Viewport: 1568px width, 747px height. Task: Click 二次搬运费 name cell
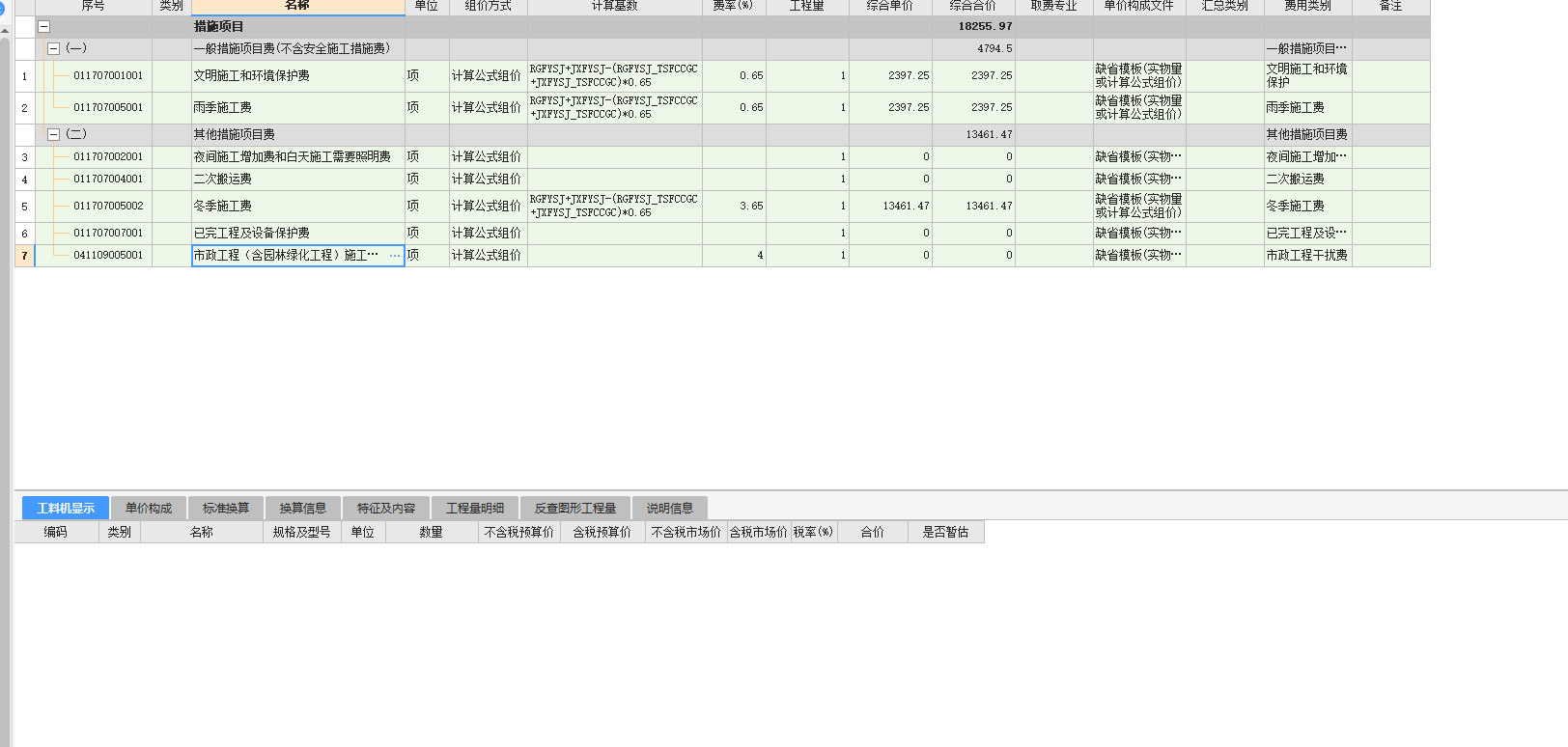pyautogui.click(x=297, y=180)
